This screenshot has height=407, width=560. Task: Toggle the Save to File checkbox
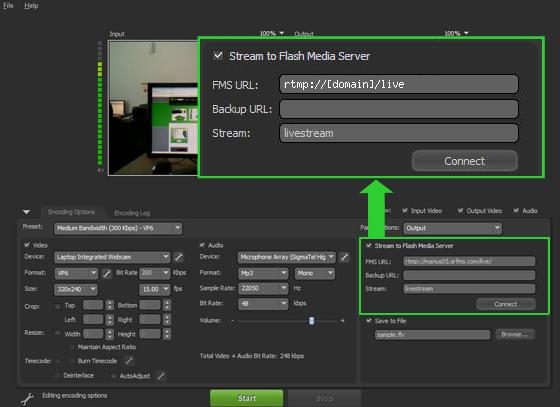pyautogui.click(x=369, y=321)
